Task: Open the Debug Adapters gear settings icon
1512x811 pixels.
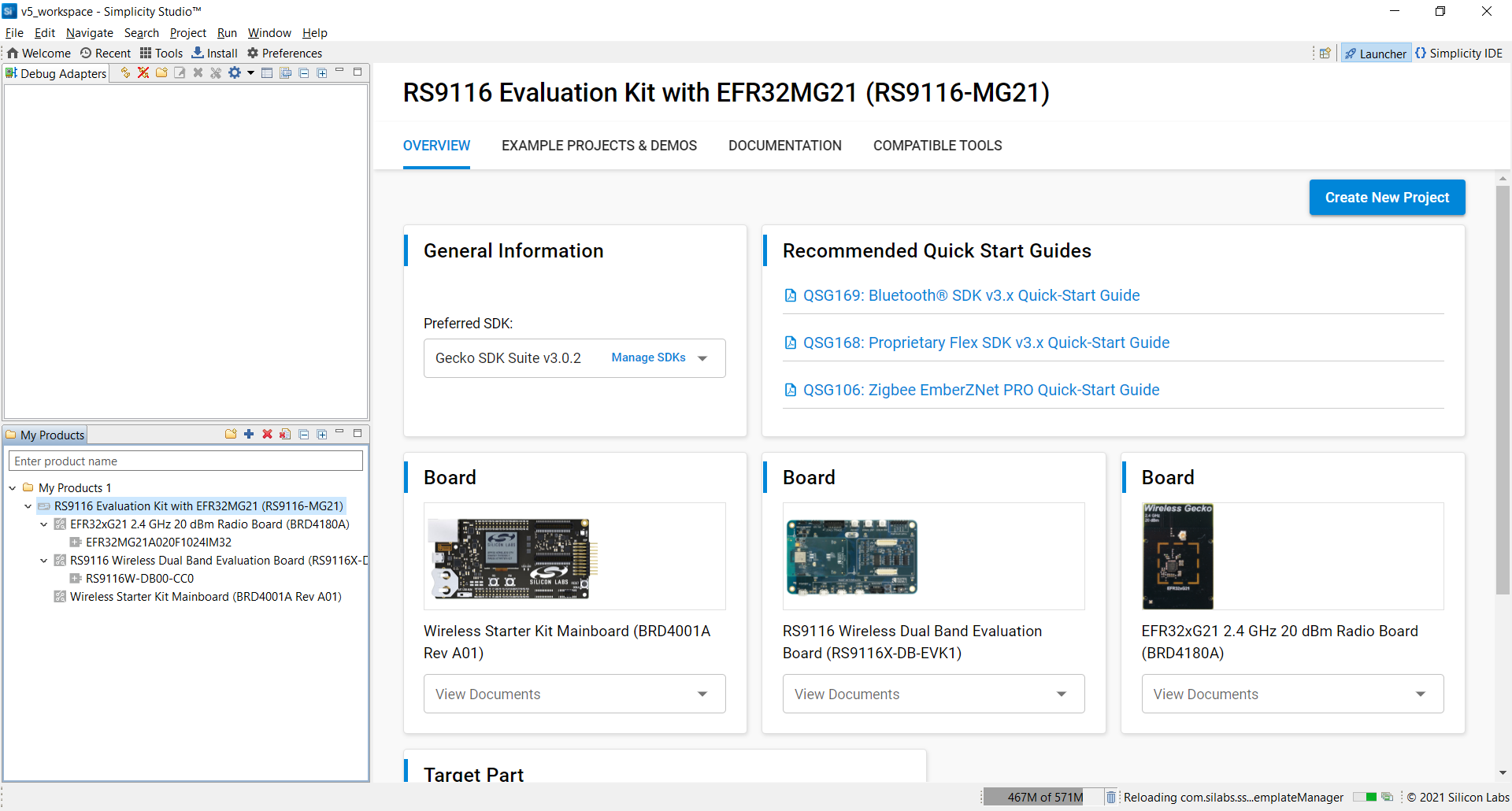Action: click(235, 72)
